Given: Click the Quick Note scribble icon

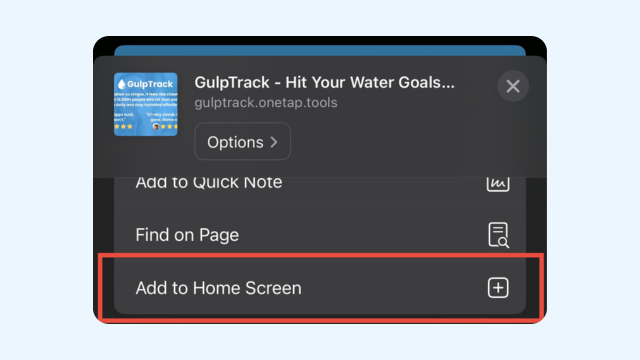Looking at the screenshot, I should click(498, 184).
